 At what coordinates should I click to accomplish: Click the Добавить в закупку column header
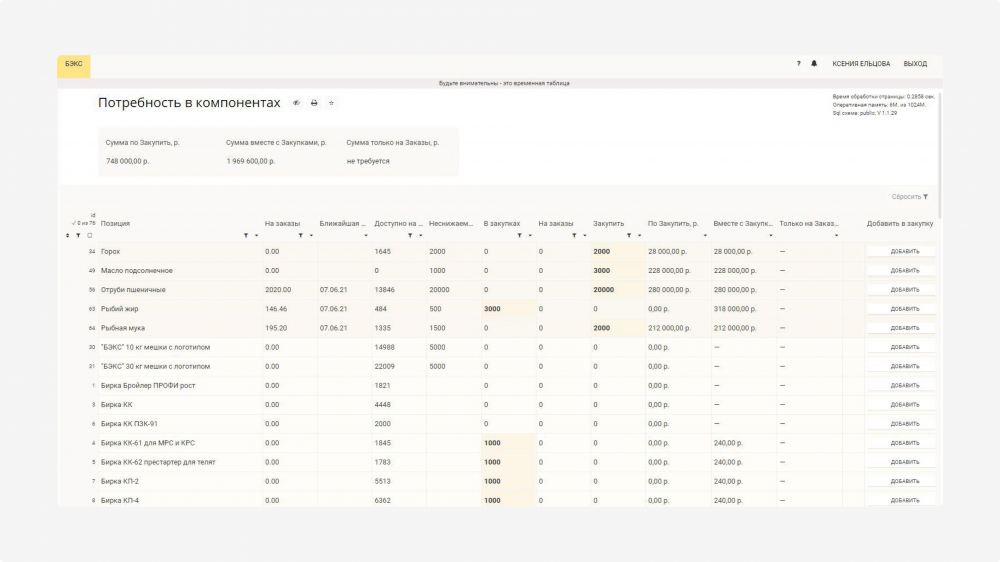(900, 223)
